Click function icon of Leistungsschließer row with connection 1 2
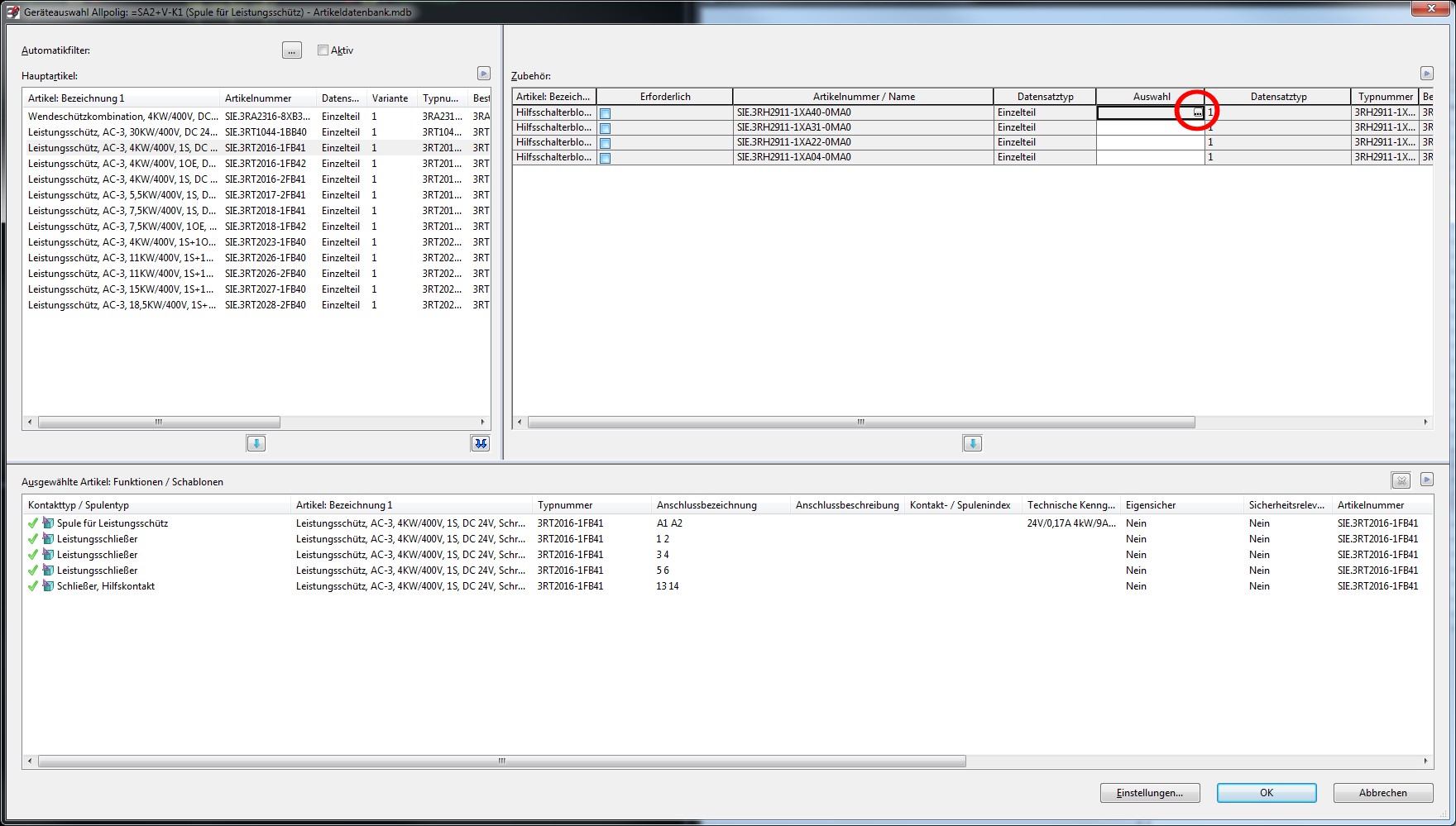Screen dimensions: 1456x826 tap(48, 539)
